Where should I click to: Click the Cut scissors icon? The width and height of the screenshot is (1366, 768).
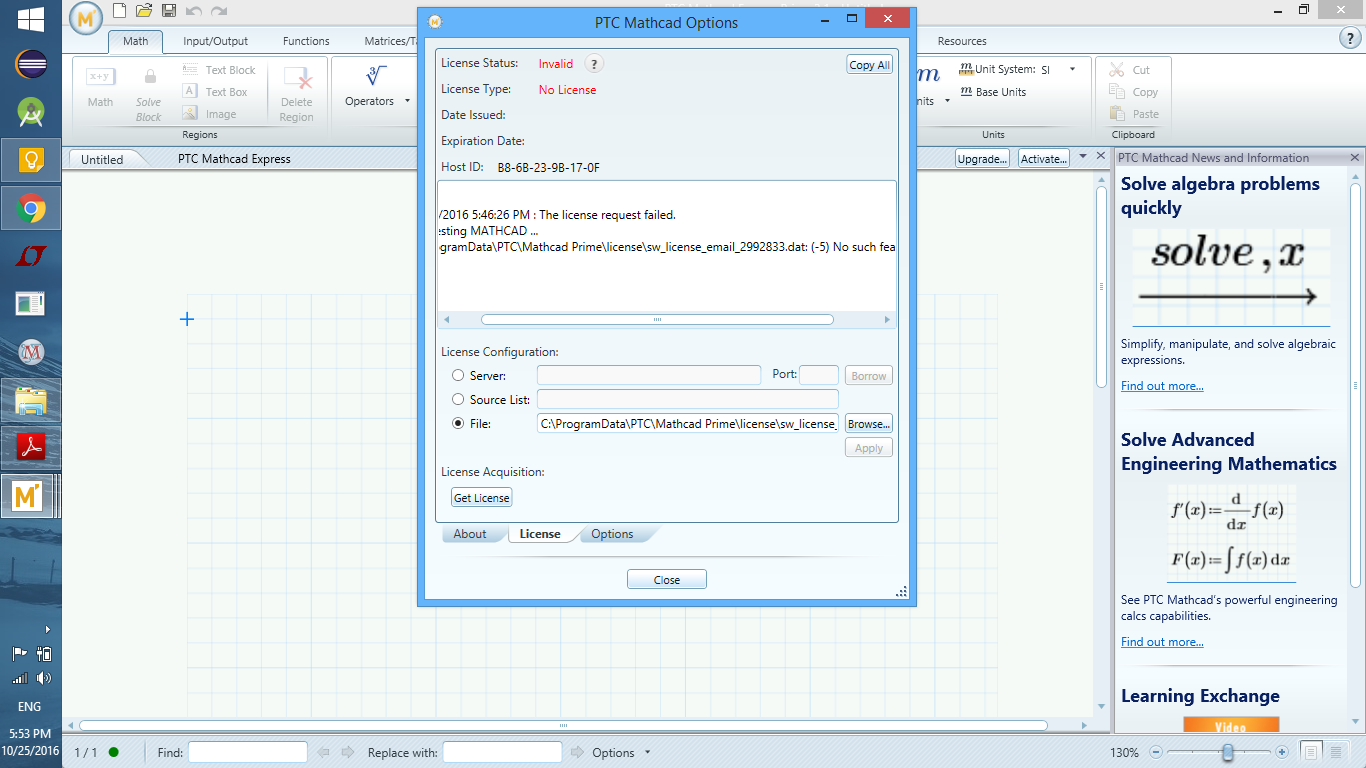coord(1117,70)
